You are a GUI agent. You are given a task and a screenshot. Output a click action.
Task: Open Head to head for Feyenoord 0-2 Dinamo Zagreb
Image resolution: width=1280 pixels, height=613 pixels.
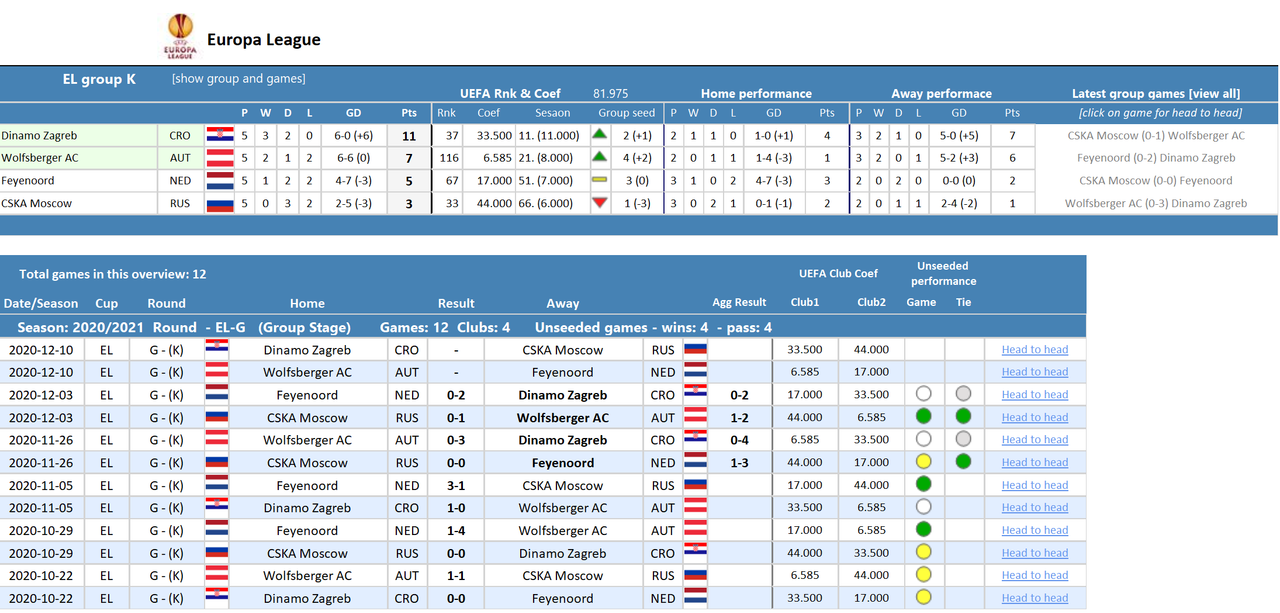[x=1035, y=394]
